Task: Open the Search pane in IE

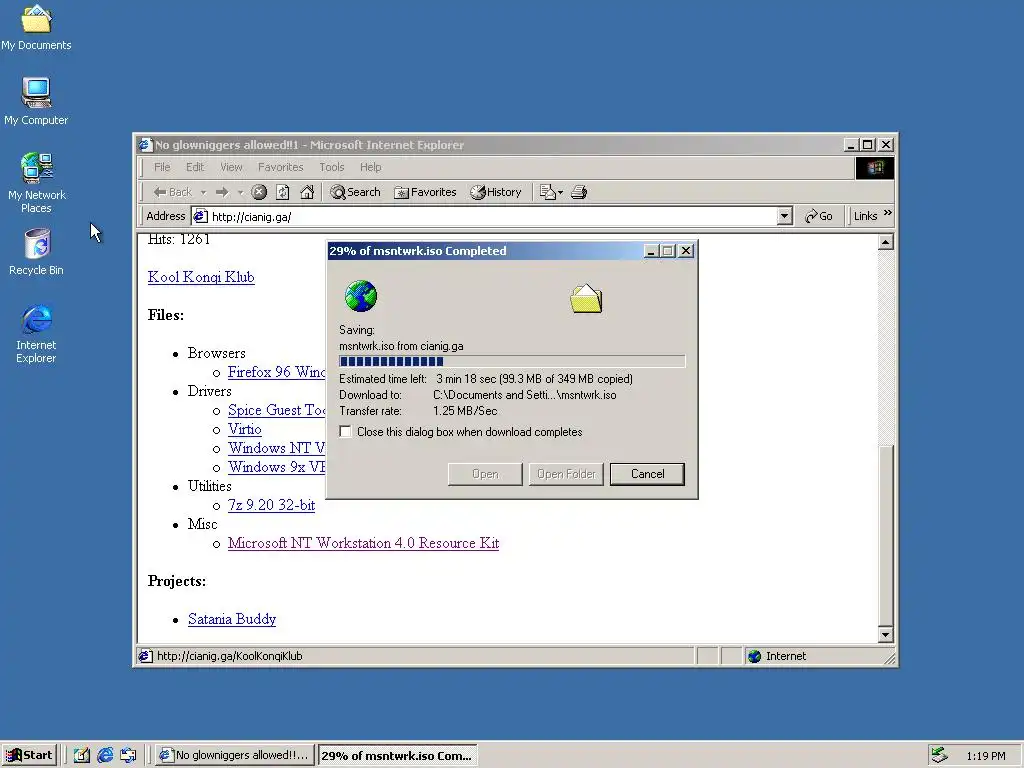Action: tap(355, 192)
